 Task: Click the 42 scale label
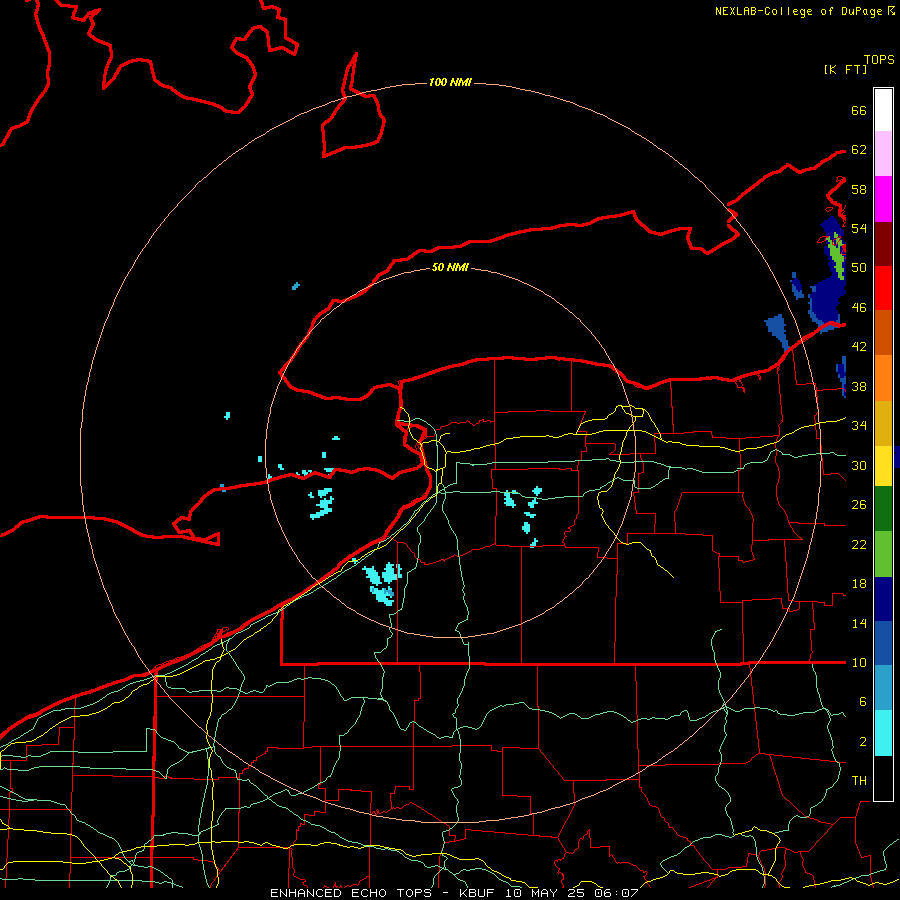pyautogui.click(x=859, y=347)
